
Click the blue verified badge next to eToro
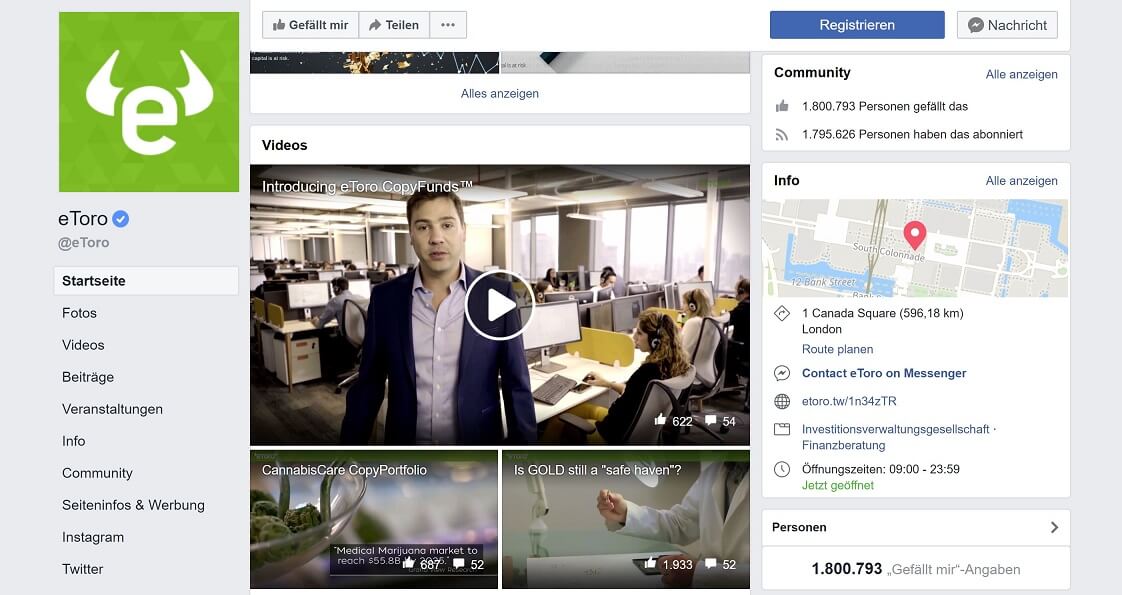[x=121, y=219]
